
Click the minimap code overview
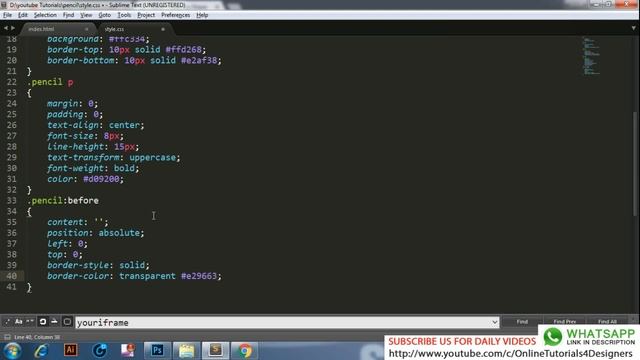click(x=591, y=56)
